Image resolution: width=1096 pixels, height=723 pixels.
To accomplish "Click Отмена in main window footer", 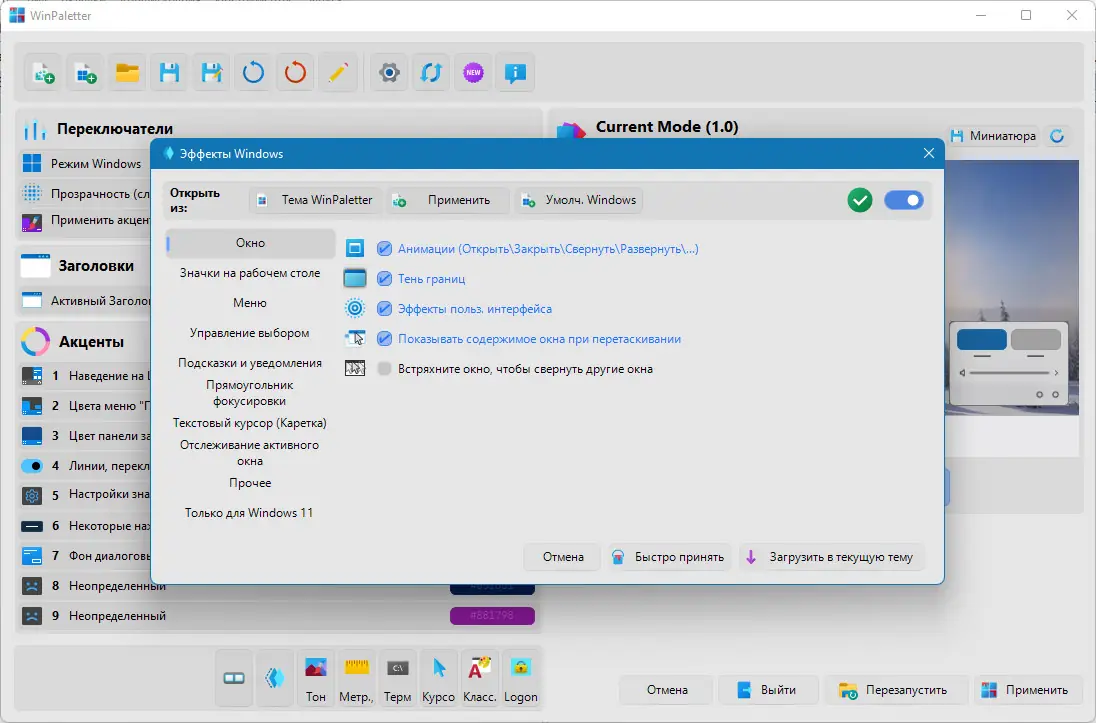I will tap(667, 690).
